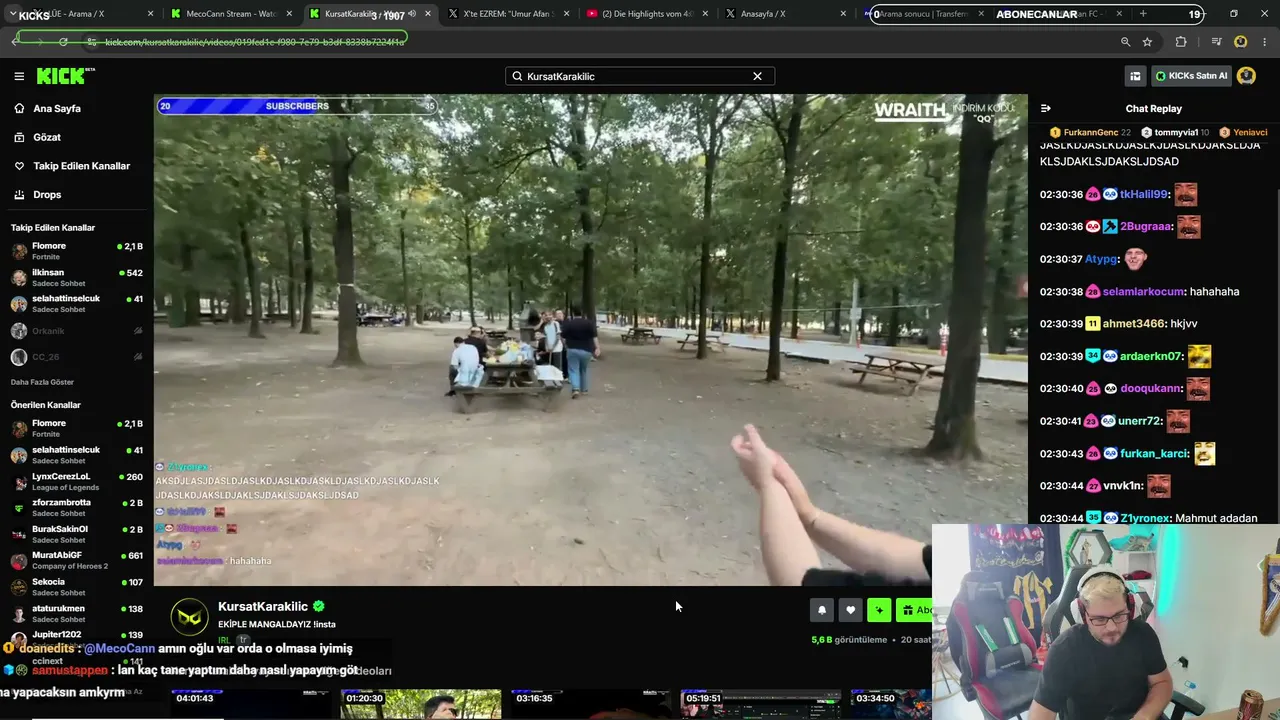
Task: Switch to the Anasayfa / X tab
Action: [778, 14]
